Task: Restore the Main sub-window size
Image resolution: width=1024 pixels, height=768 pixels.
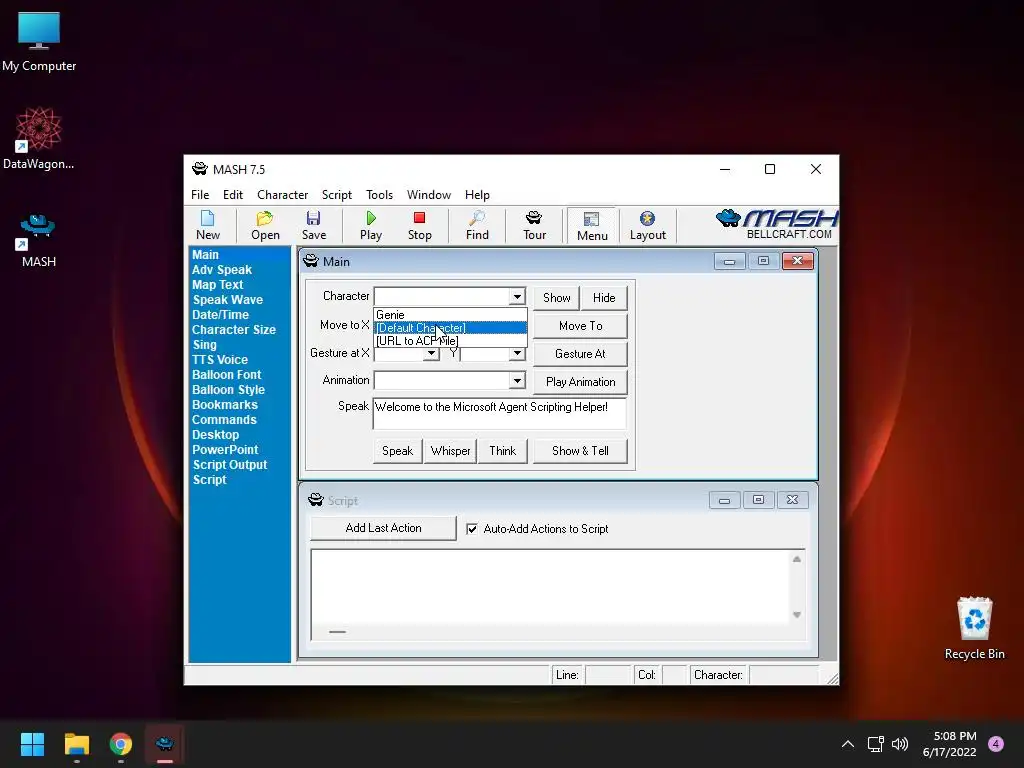Action: [x=763, y=261]
